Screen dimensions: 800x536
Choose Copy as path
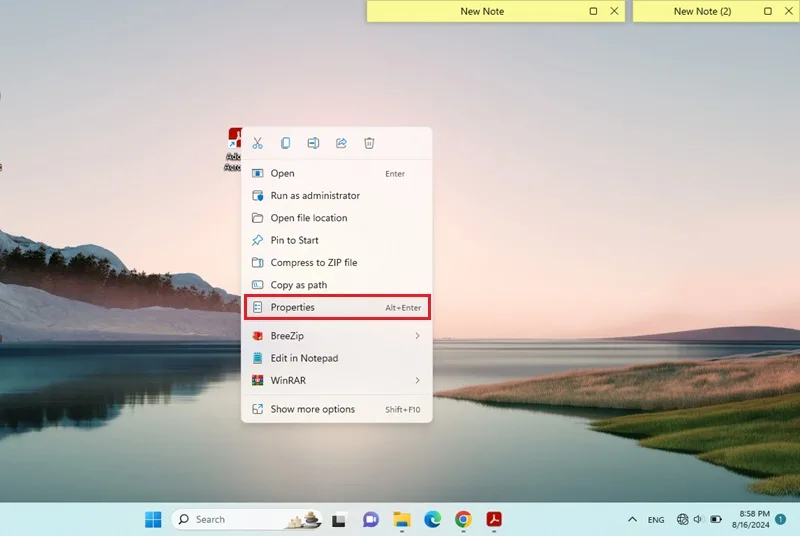[x=337, y=285]
